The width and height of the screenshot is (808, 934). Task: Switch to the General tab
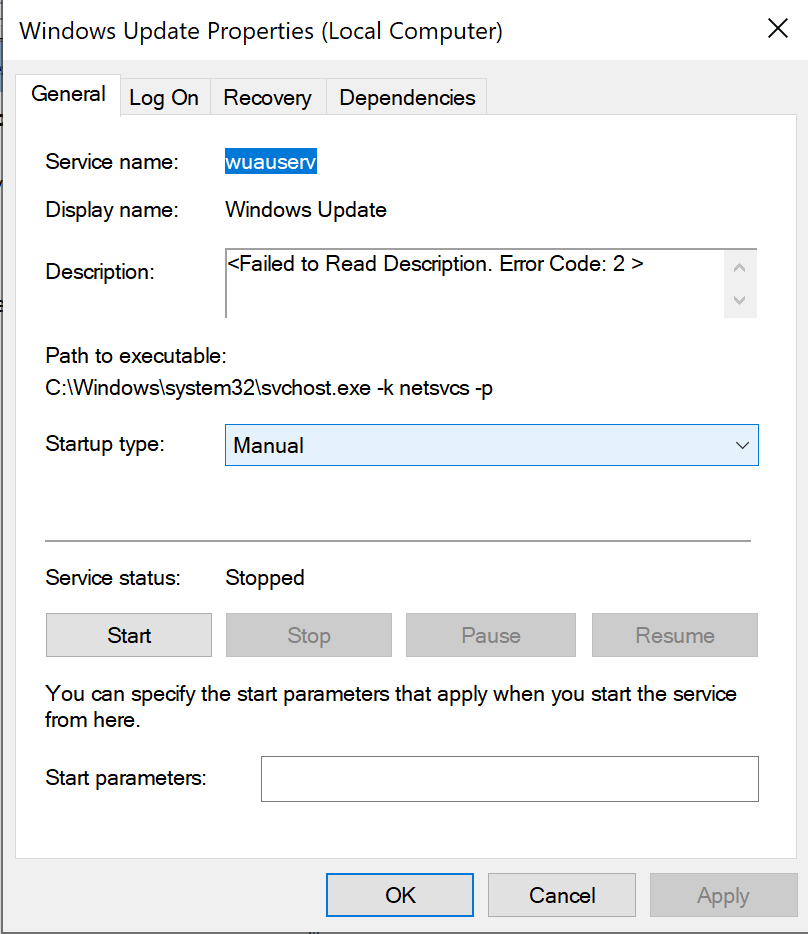[69, 95]
